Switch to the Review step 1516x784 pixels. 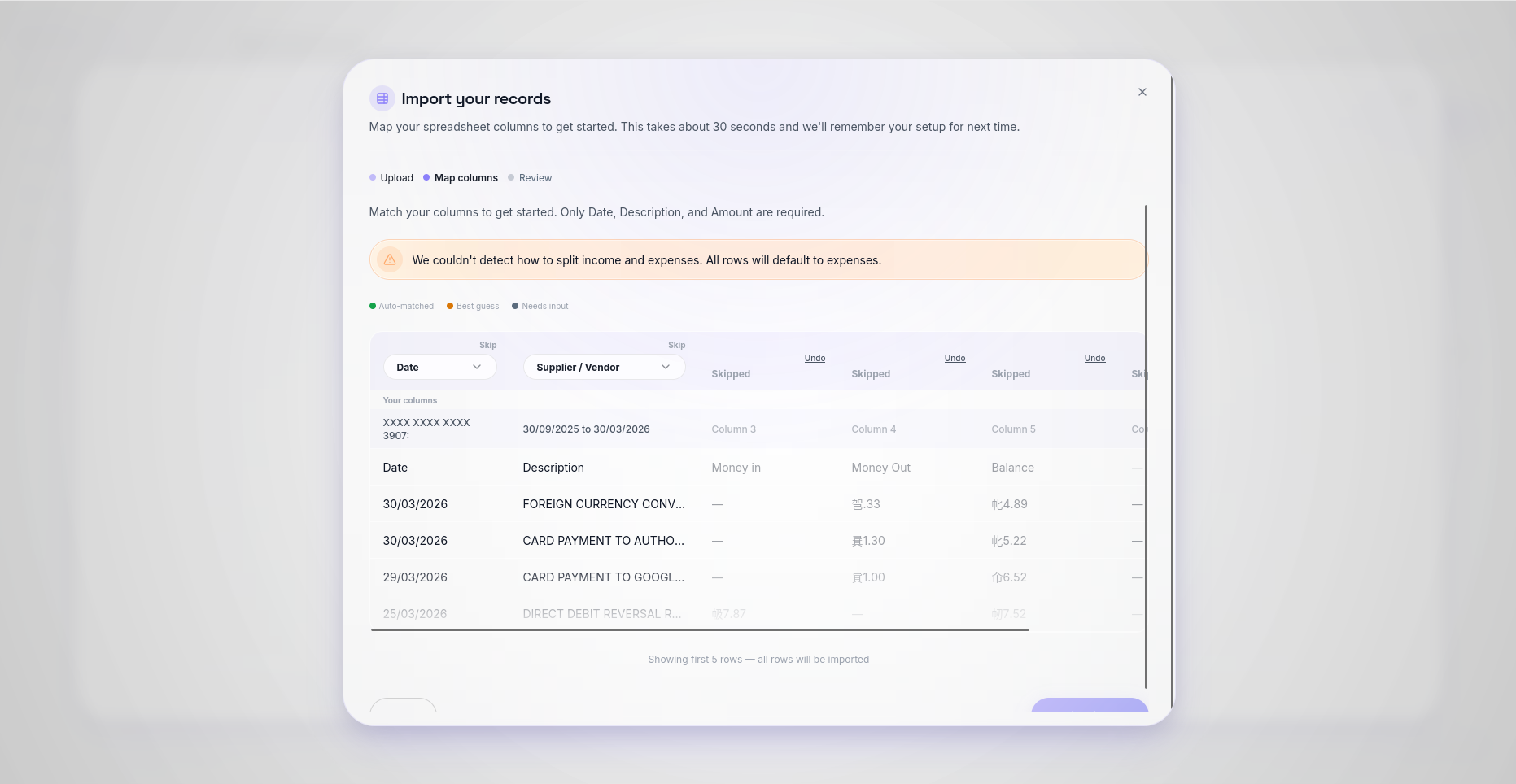(x=535, y=177)
